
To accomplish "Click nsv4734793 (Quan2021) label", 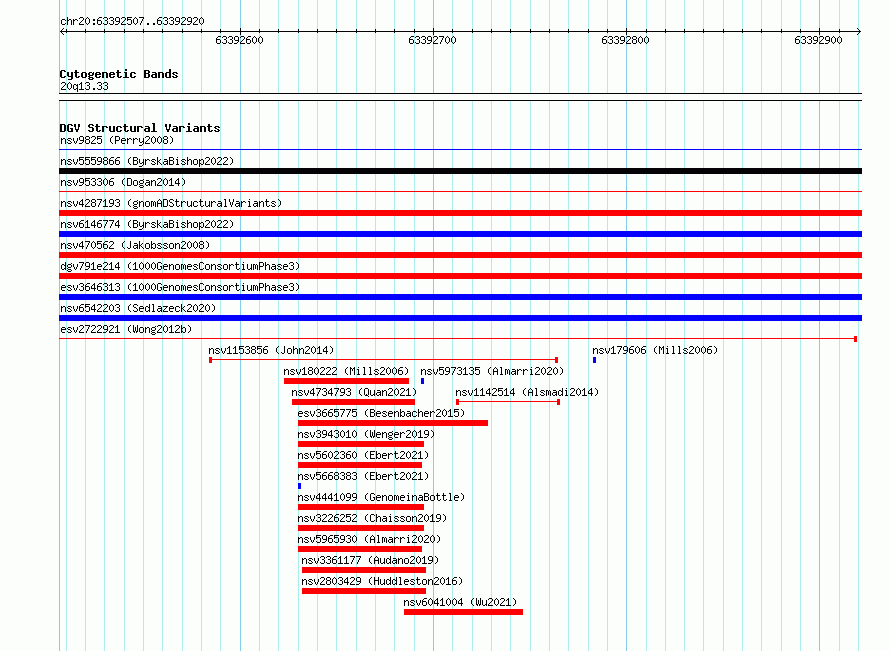I will pos(354,392).
